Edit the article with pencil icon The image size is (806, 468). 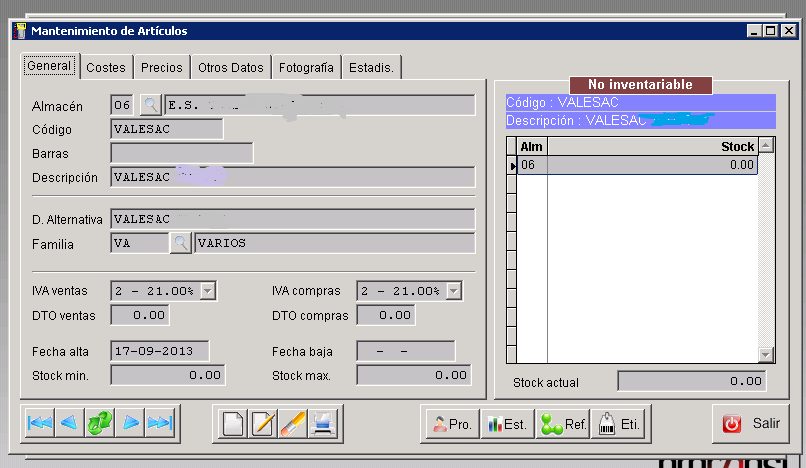point(263,424)
